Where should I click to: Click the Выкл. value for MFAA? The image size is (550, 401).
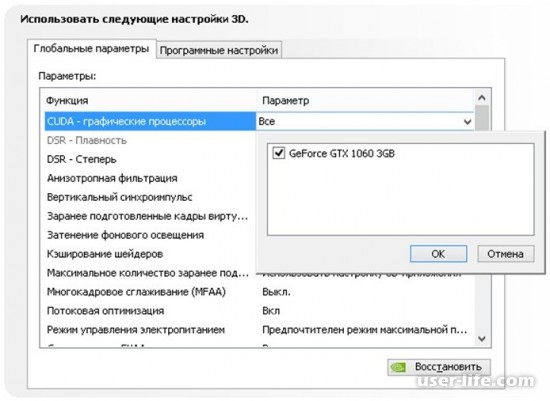[x=276, y=292]
